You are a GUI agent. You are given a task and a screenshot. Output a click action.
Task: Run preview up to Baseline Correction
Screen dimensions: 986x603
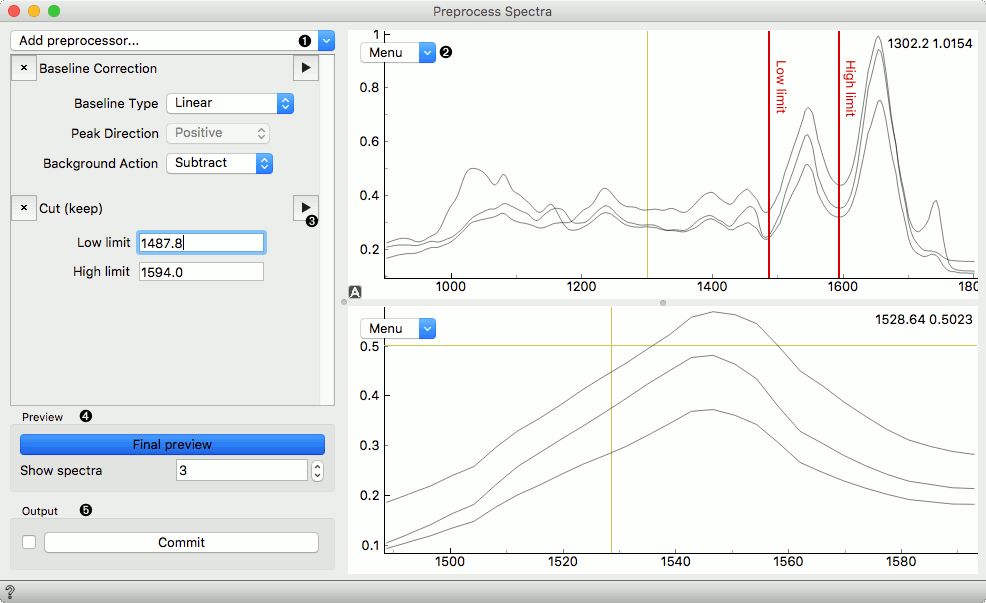pos(306,68)
